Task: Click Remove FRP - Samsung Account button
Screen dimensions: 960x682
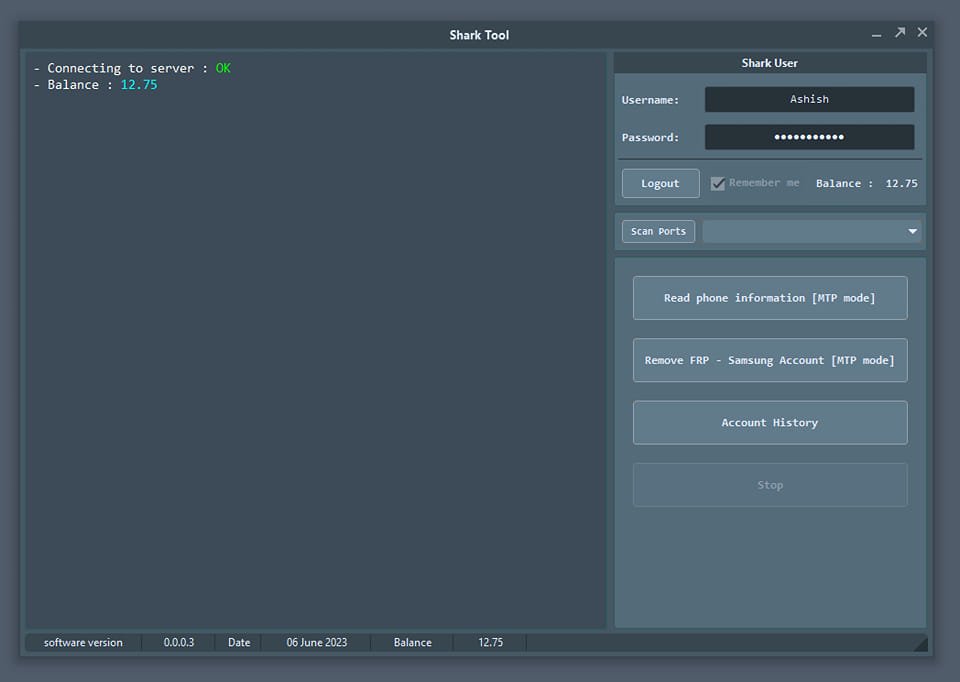Action: click(x=770, y=360)
